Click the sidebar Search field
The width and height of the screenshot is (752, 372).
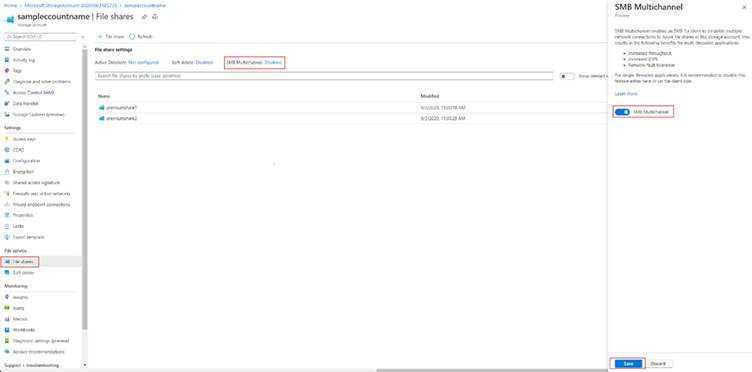pos(40,36)
